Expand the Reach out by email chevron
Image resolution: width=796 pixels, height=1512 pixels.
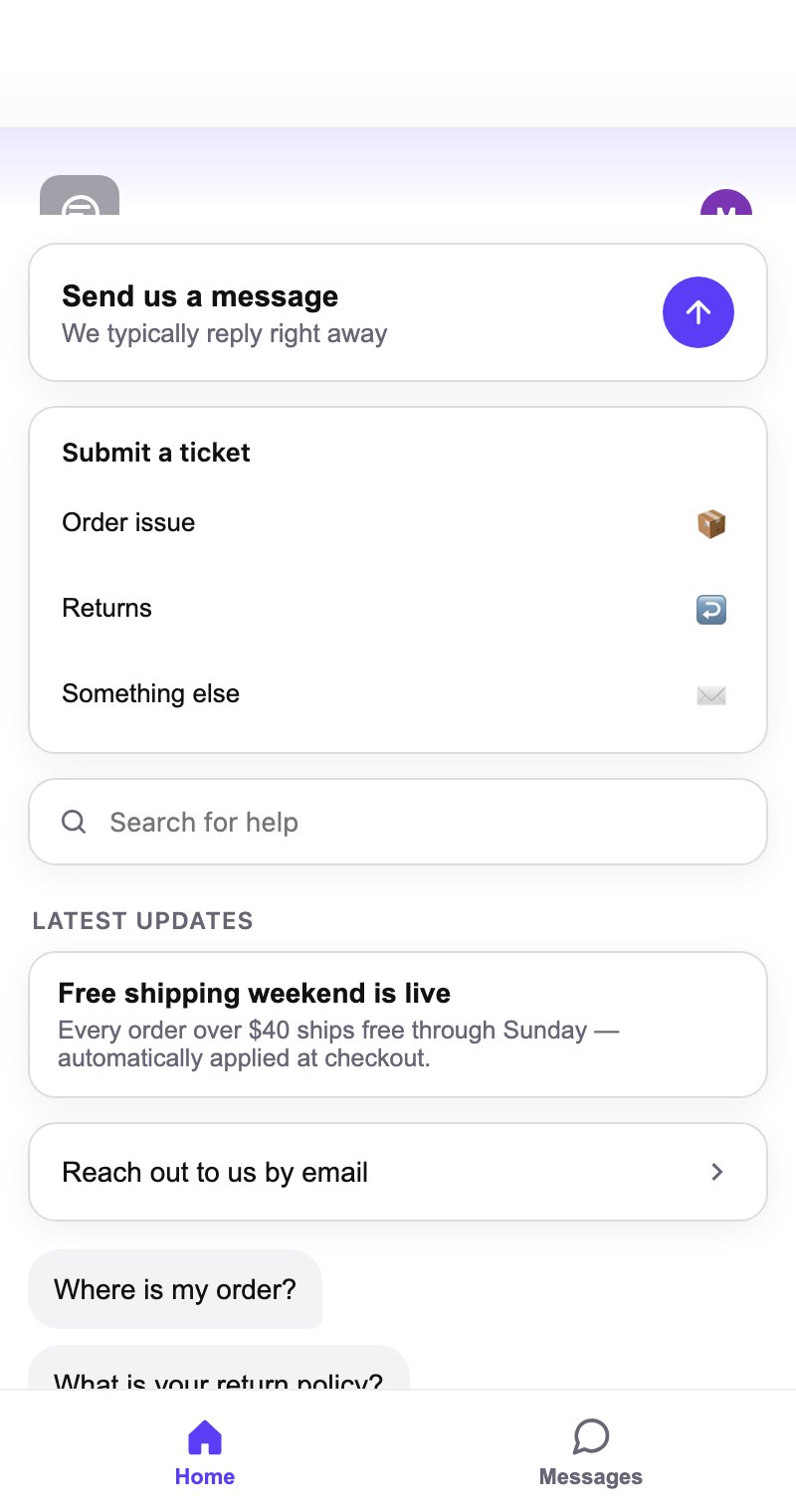tap(716, 1172)
